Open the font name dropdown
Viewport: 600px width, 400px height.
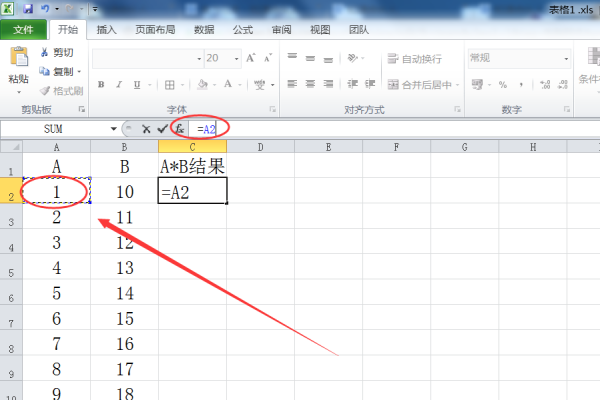tap(199, 59)
